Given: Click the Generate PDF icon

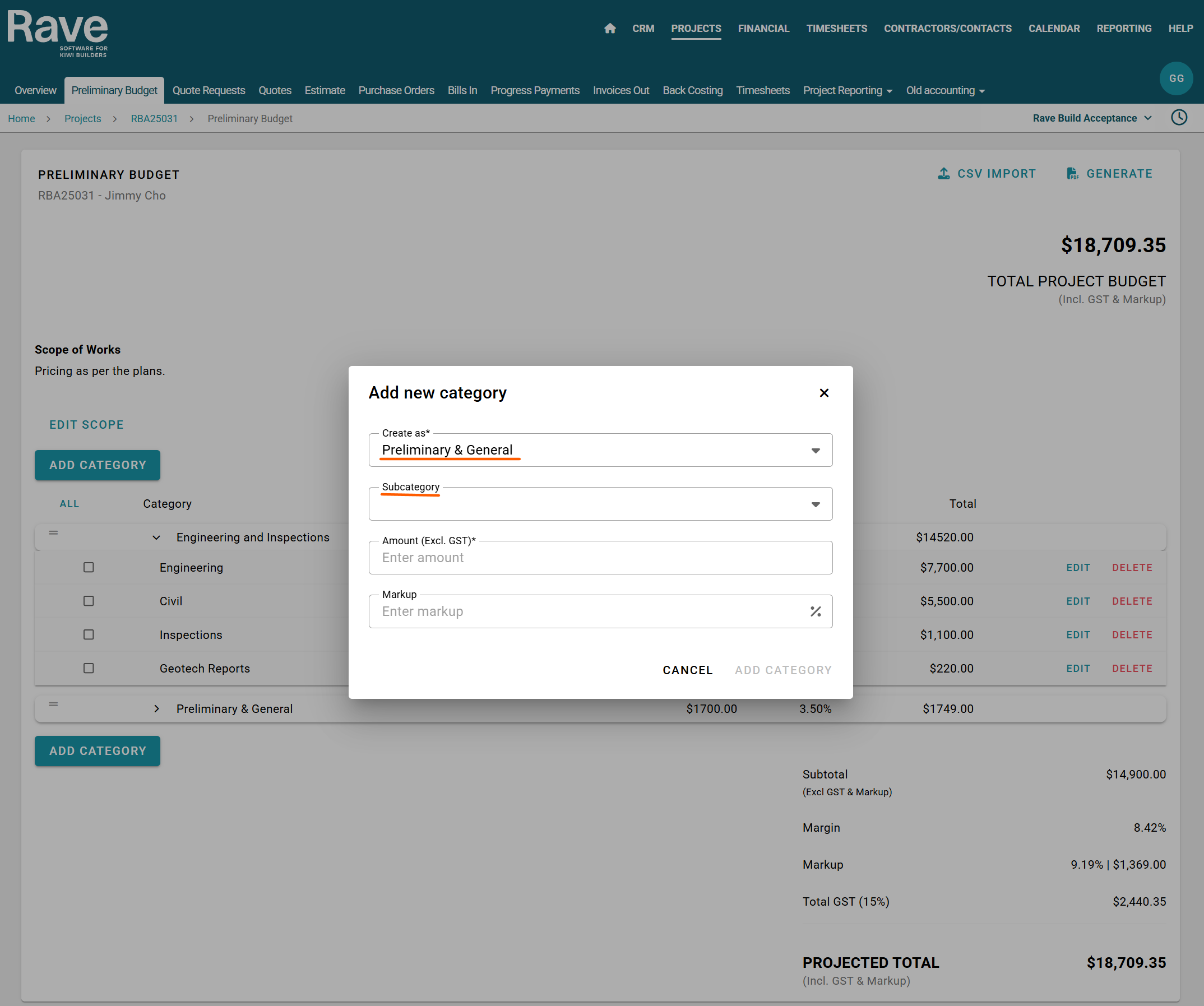Looking at the screenshot, I should click(1072, 174).
